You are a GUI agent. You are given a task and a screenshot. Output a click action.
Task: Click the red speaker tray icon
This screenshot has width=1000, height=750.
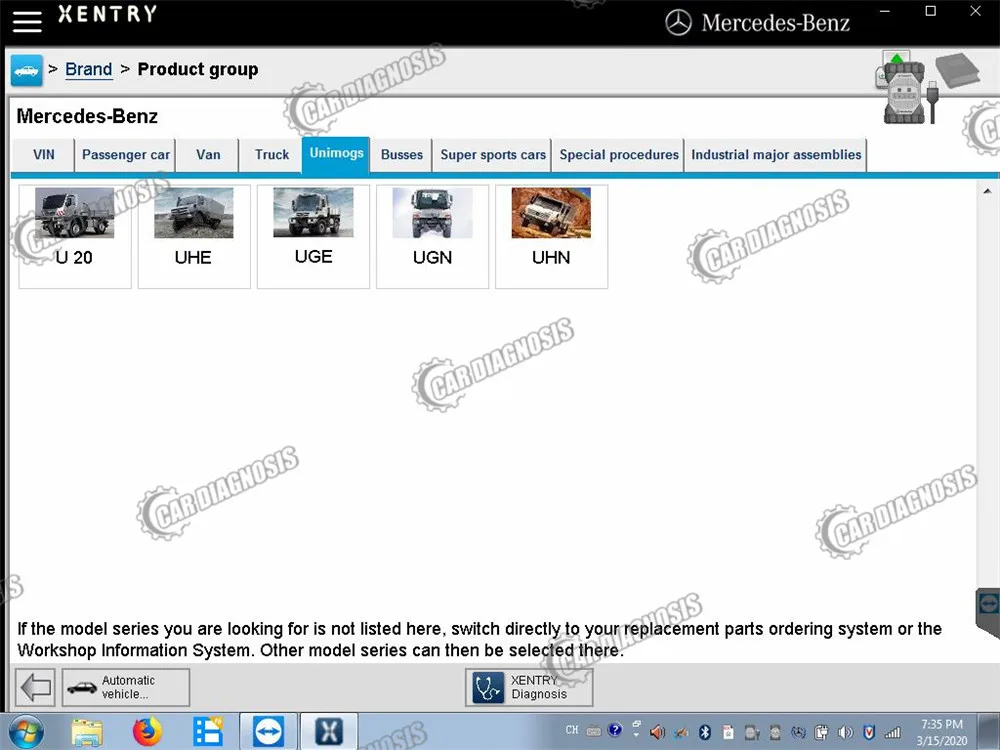[658, 732]
